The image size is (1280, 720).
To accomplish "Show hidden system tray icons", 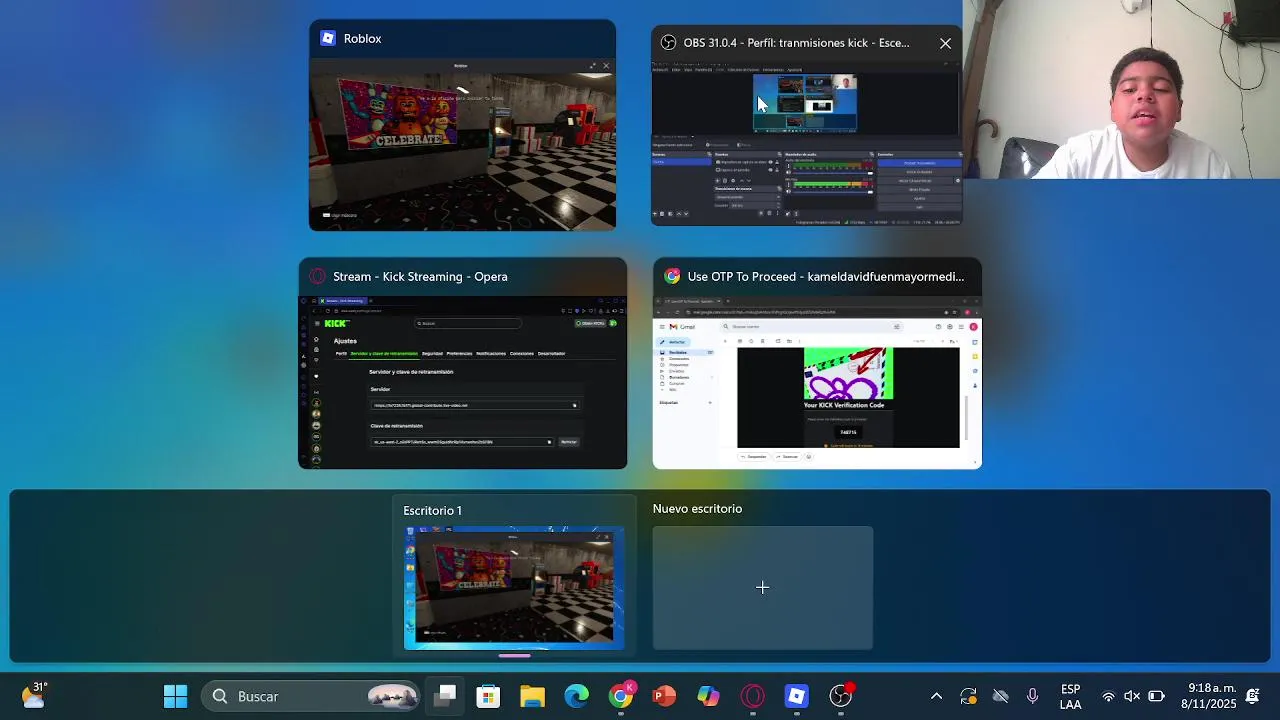I will click(936, 696).
